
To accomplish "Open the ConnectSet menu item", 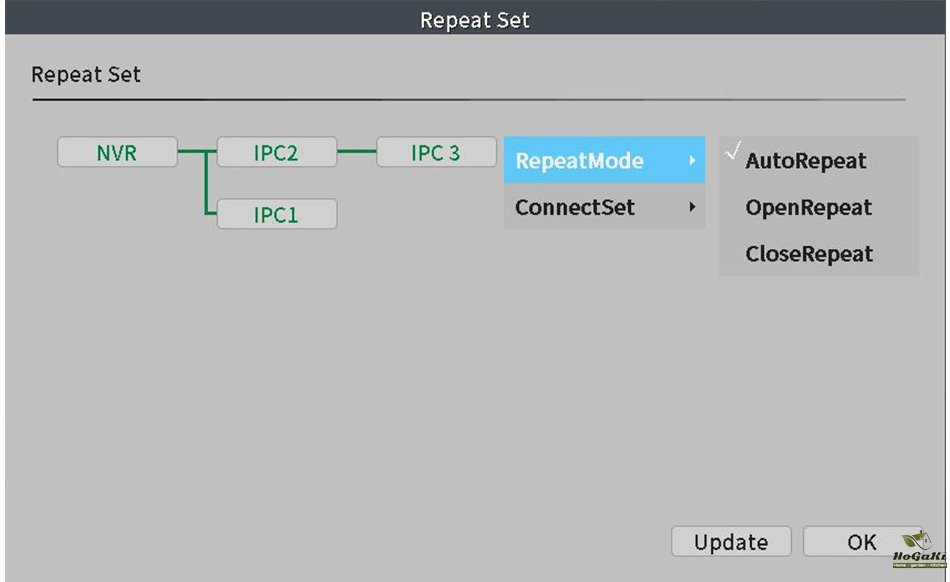I will pos(574,208).
